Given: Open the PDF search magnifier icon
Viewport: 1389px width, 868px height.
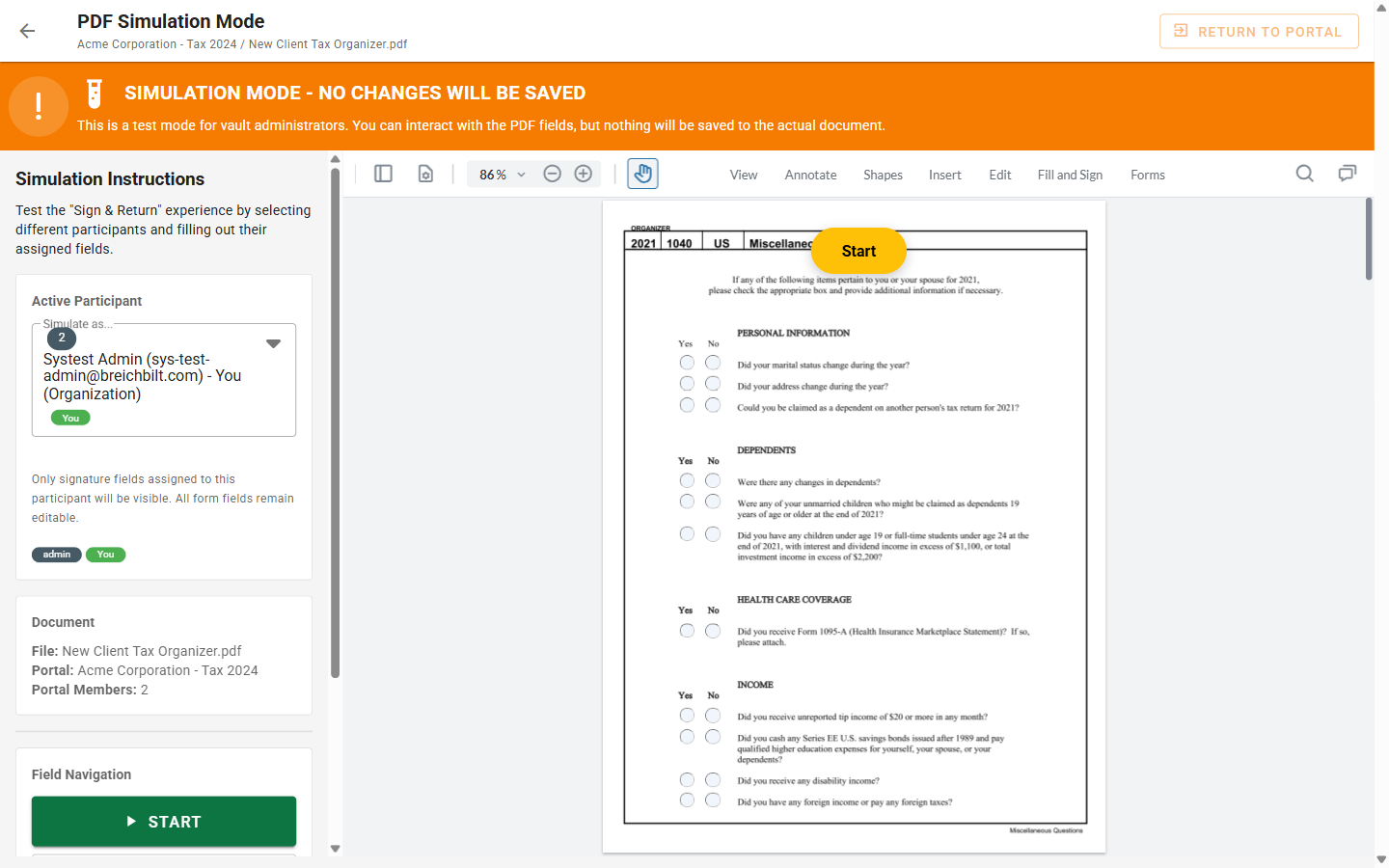Looking at the screenshot, I should coord(1305,174).
